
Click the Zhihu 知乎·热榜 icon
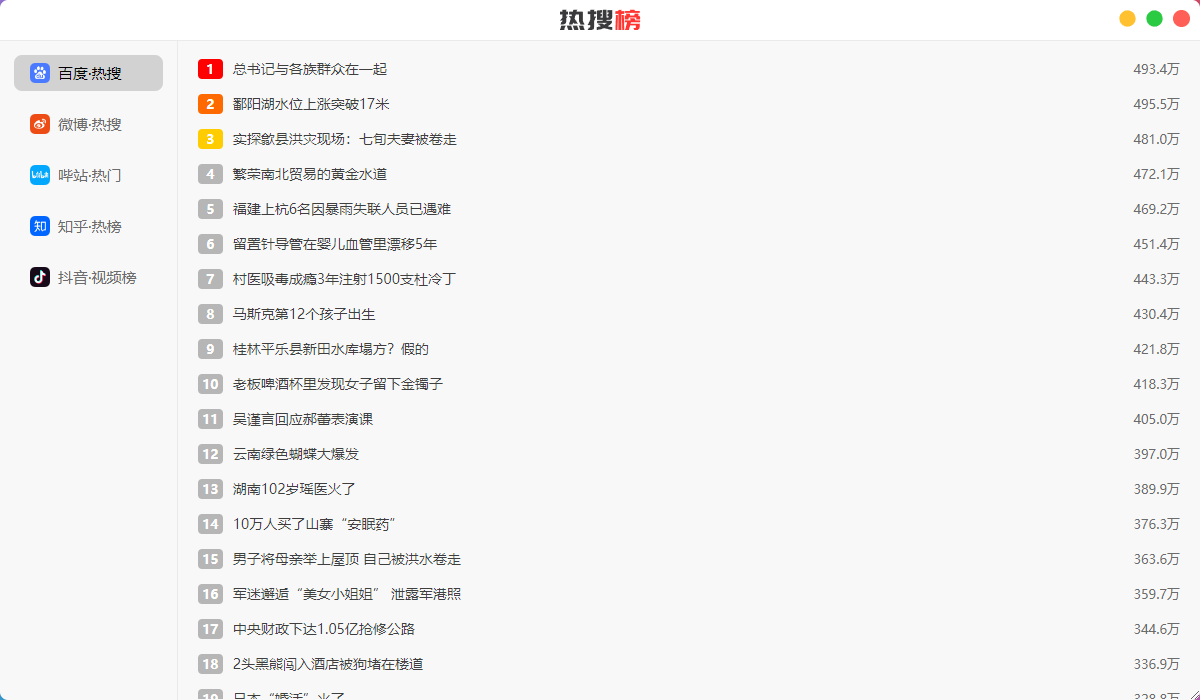pos(41,226)
